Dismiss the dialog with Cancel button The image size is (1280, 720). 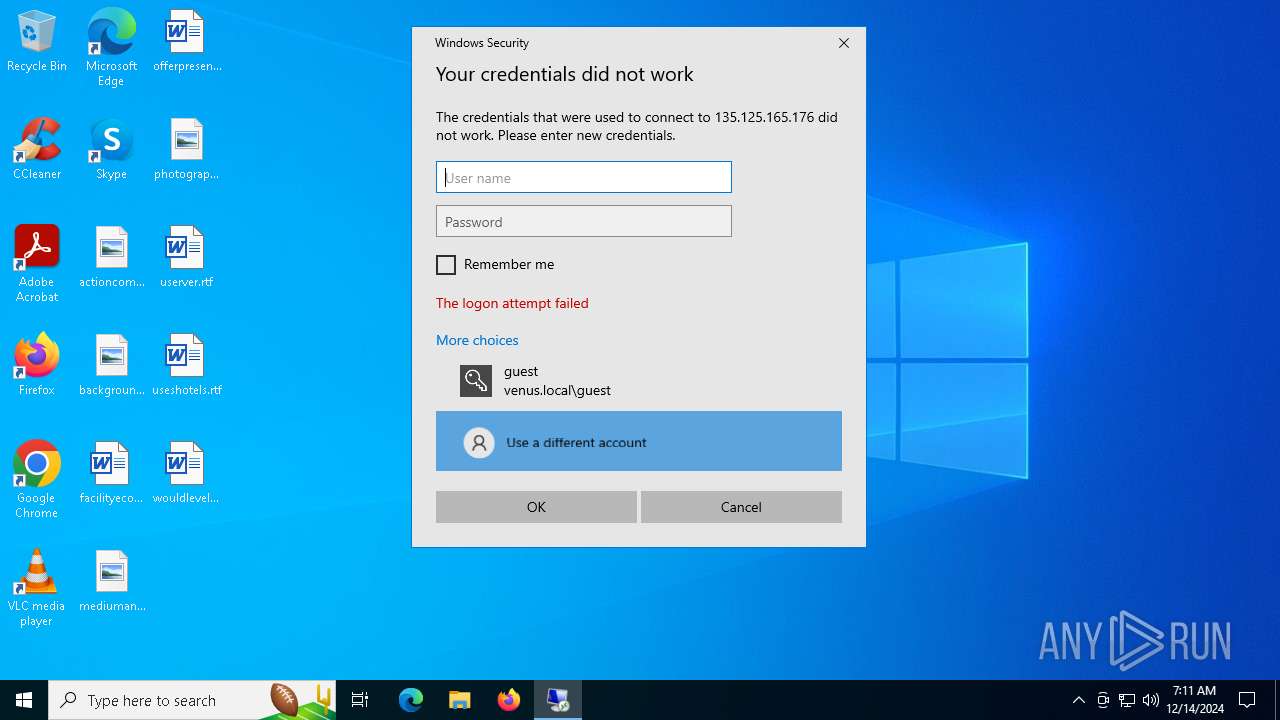741,507
